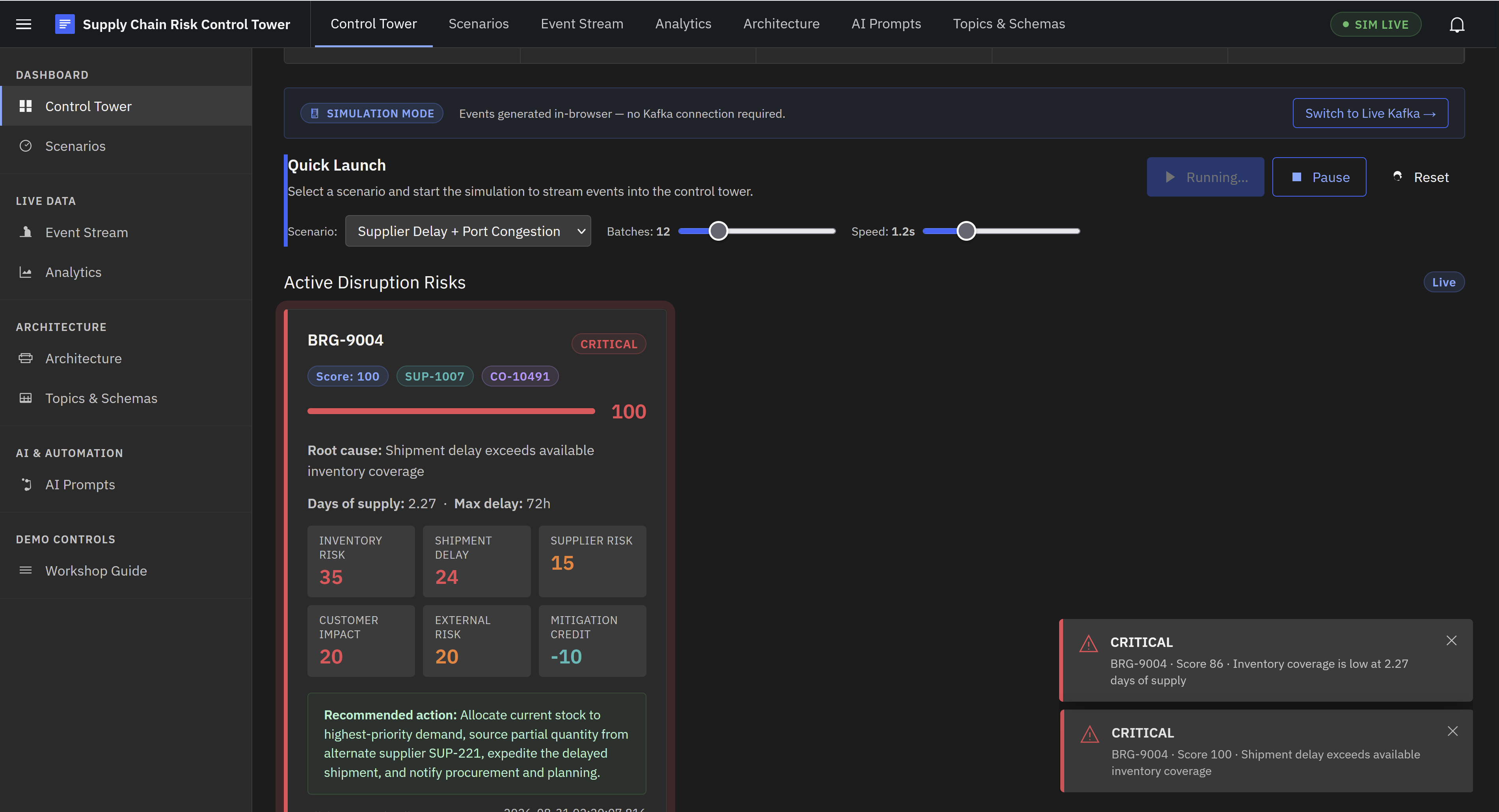Image resolution: width=1499 pixels, height=812 pixels.
Task: Open Workshop Guide in the sidebar
Action: coord(126,570)
